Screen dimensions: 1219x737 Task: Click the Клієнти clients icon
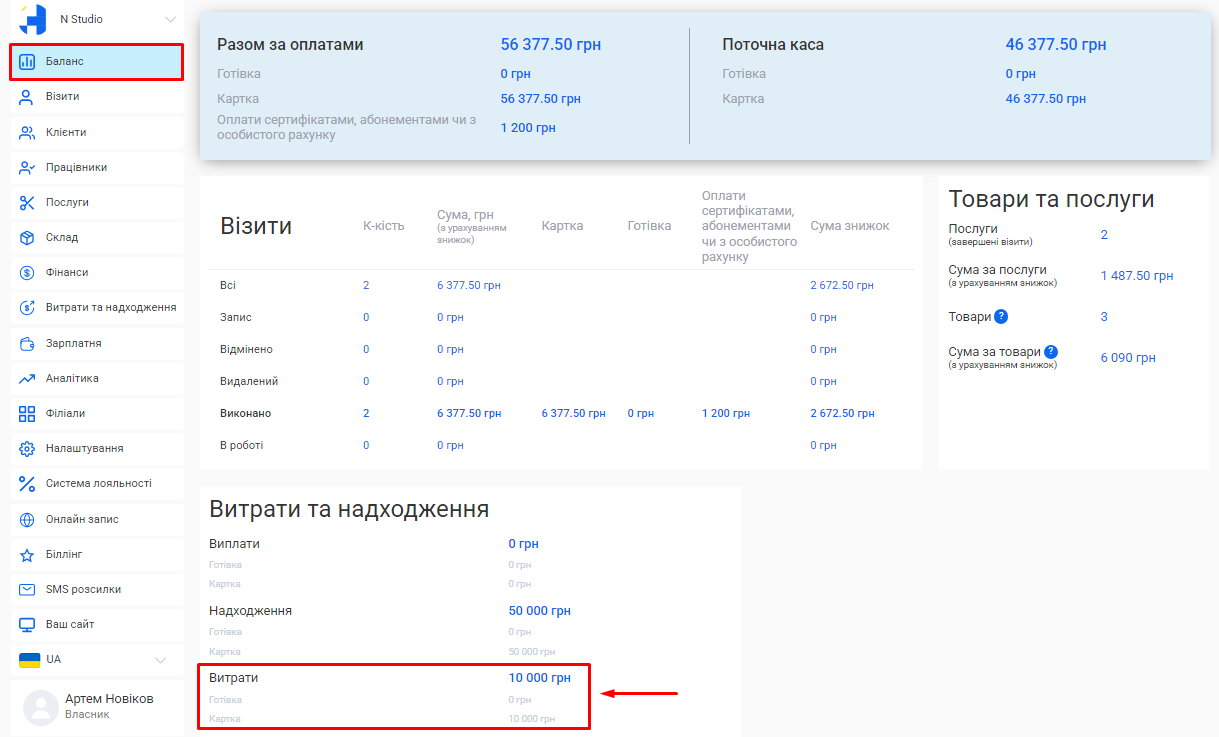pos(28,132)
